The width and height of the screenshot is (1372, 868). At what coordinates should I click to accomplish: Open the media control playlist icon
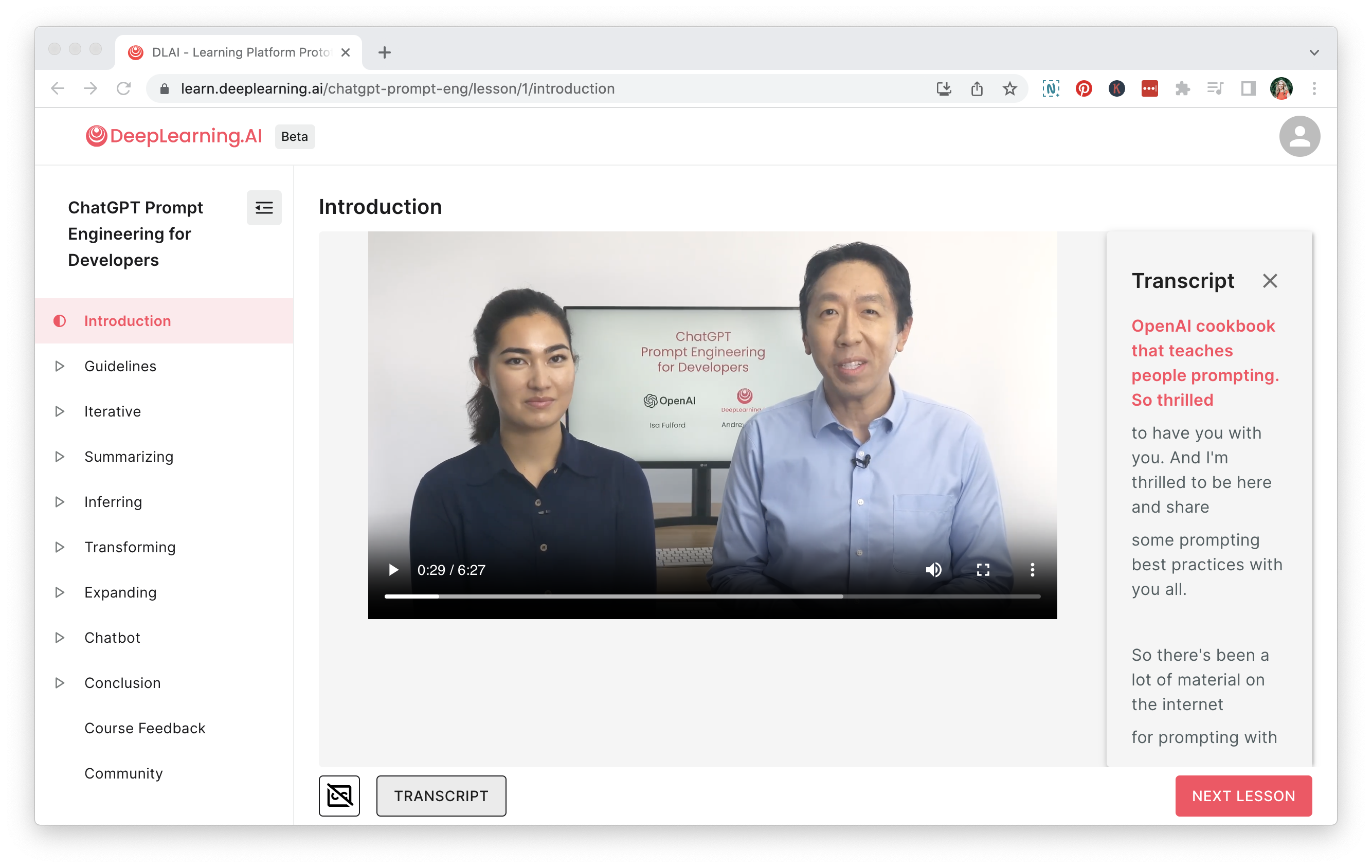pyautogui.click(x=1215, y=88)
